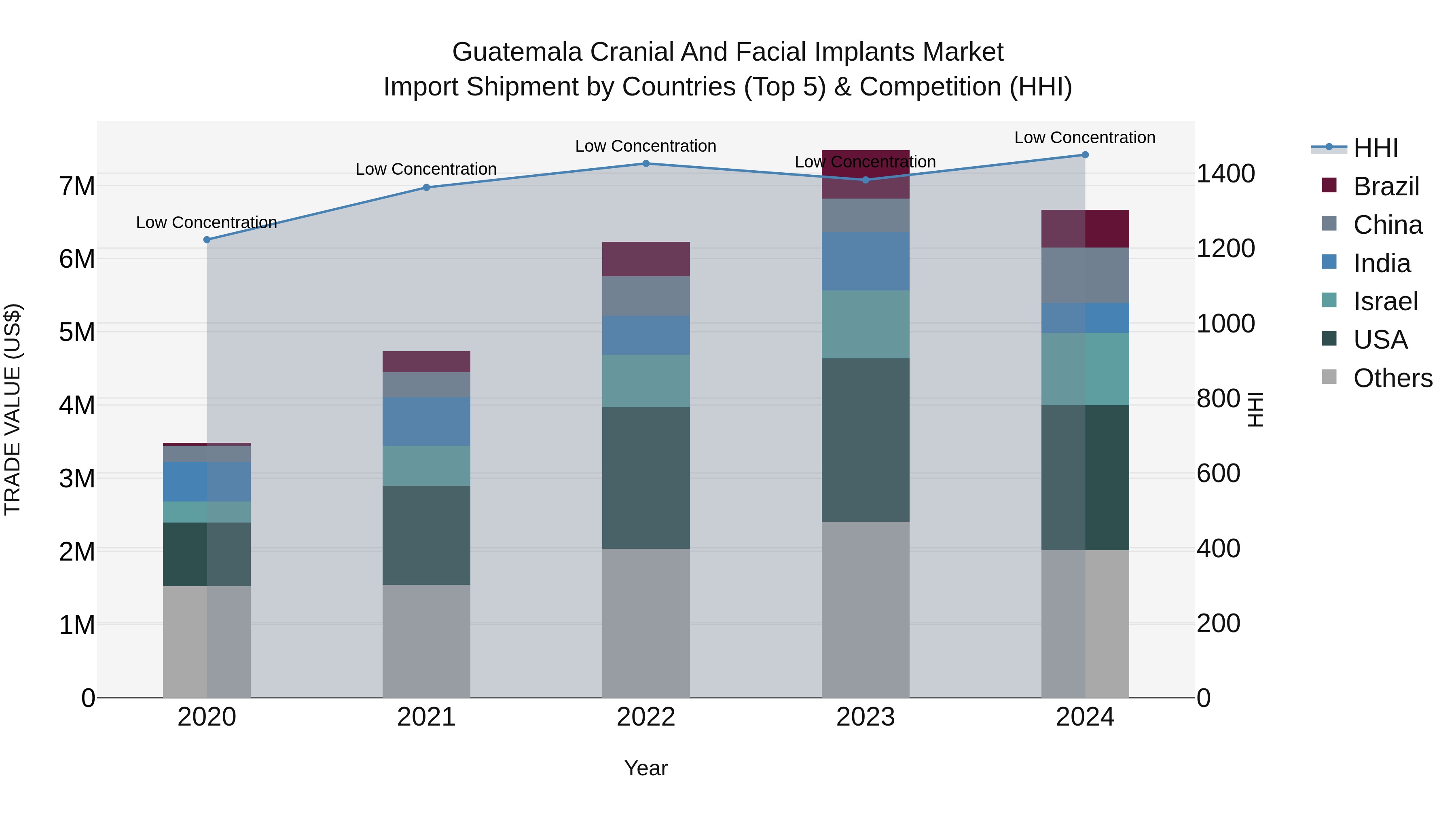Click the 7M trade value axis tick
Screen dimensions: 1456x819
pos(77,186)
